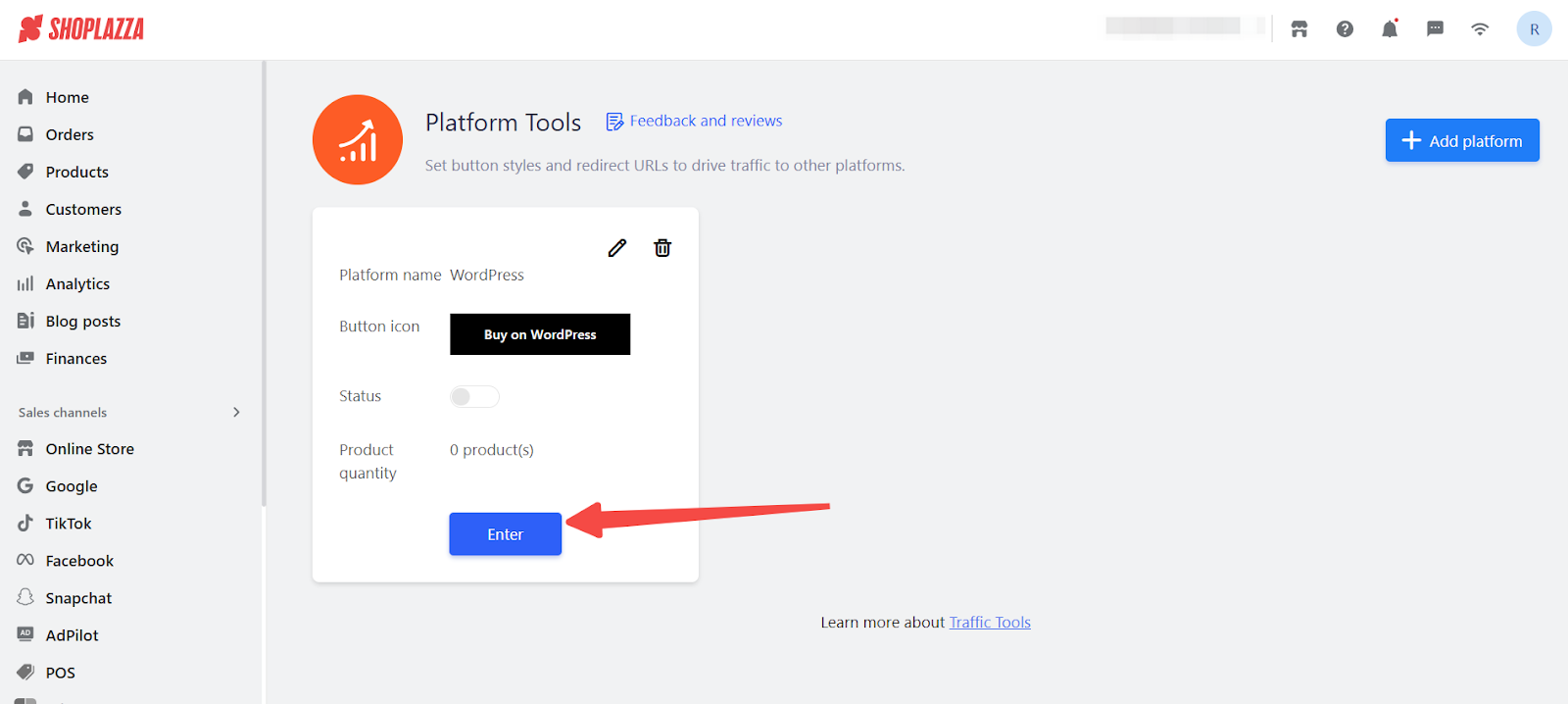
Task: Click the Add platform button
Action: point(1462,140)
